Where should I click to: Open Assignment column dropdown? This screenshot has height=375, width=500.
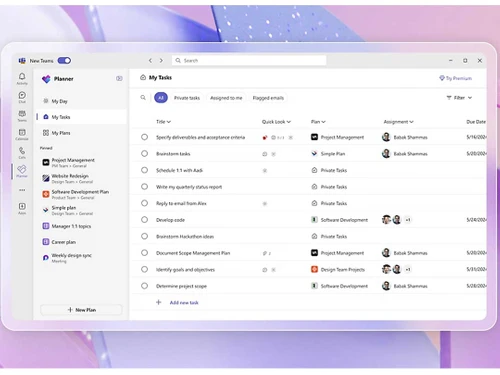point(398,122)
